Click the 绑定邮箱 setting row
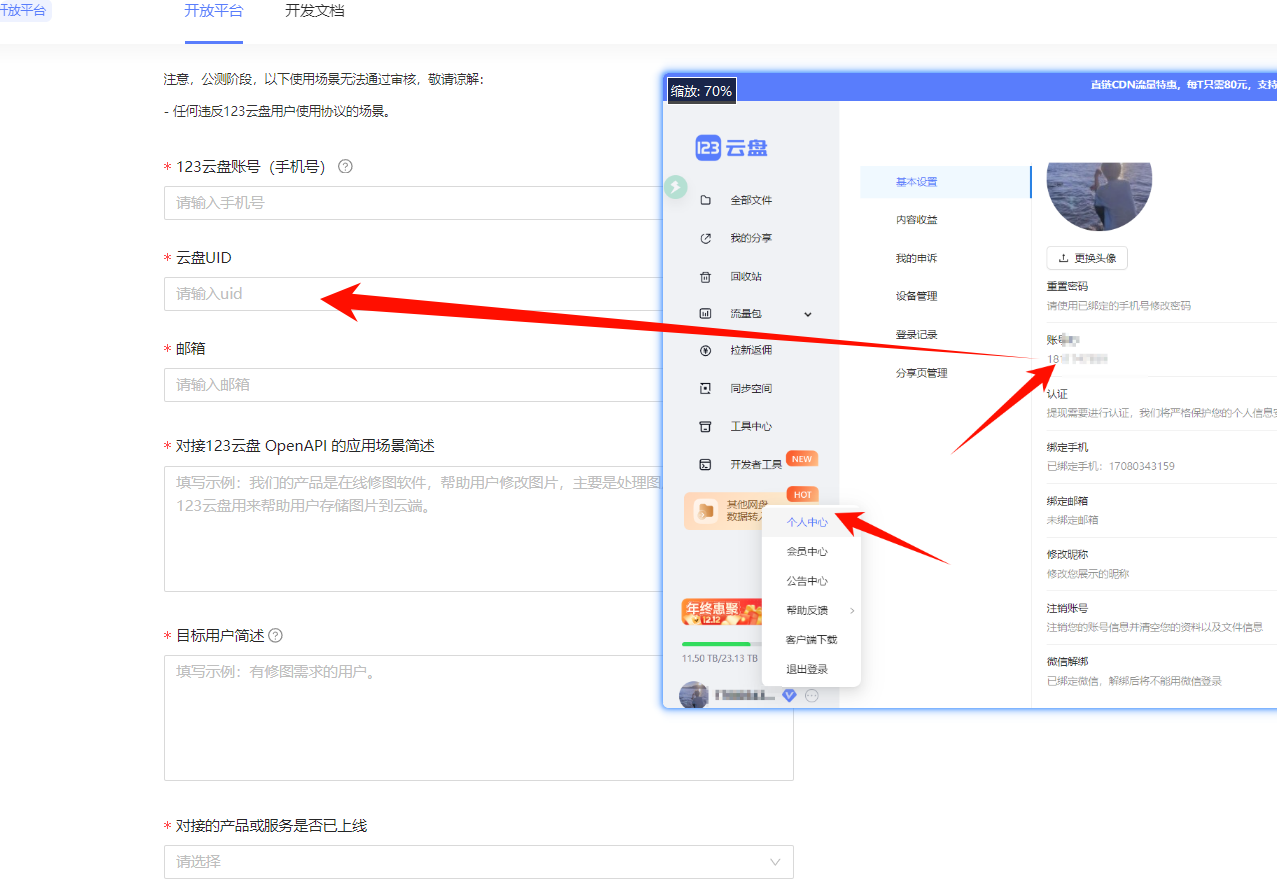Image resolution: width=1277 pixels, height=883 pixels. point(1161,510)
